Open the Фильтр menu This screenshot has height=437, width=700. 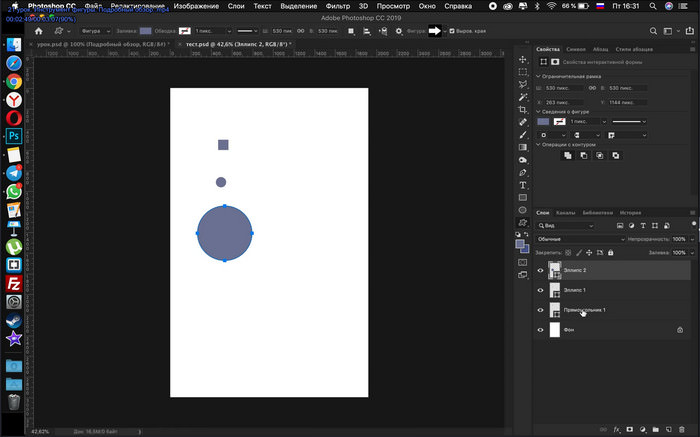[x=337, y=6]
